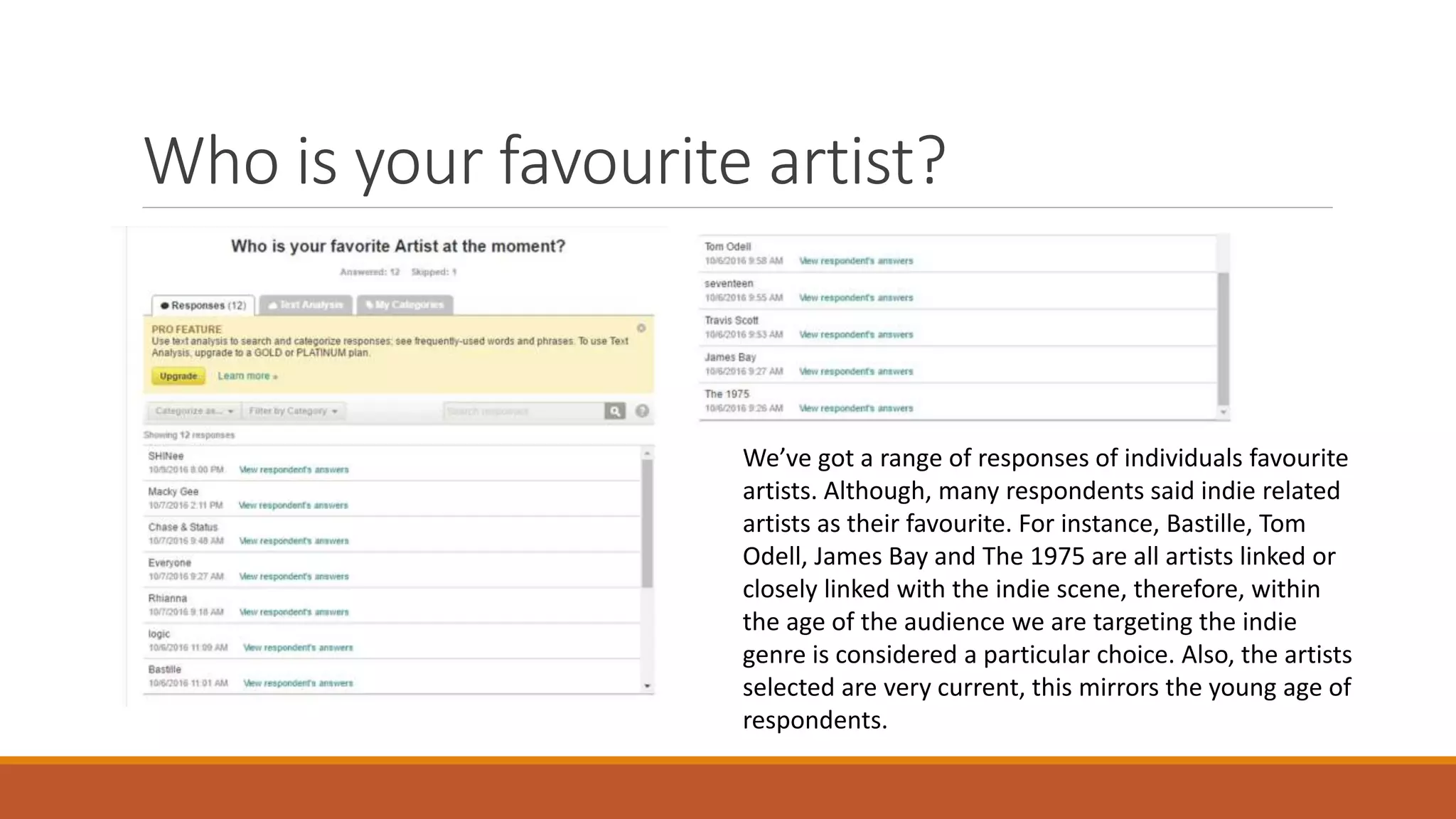This screenshot has width=1456, height=819.
Task: Select the 'seventeen' response text
Action: point(729,284)
